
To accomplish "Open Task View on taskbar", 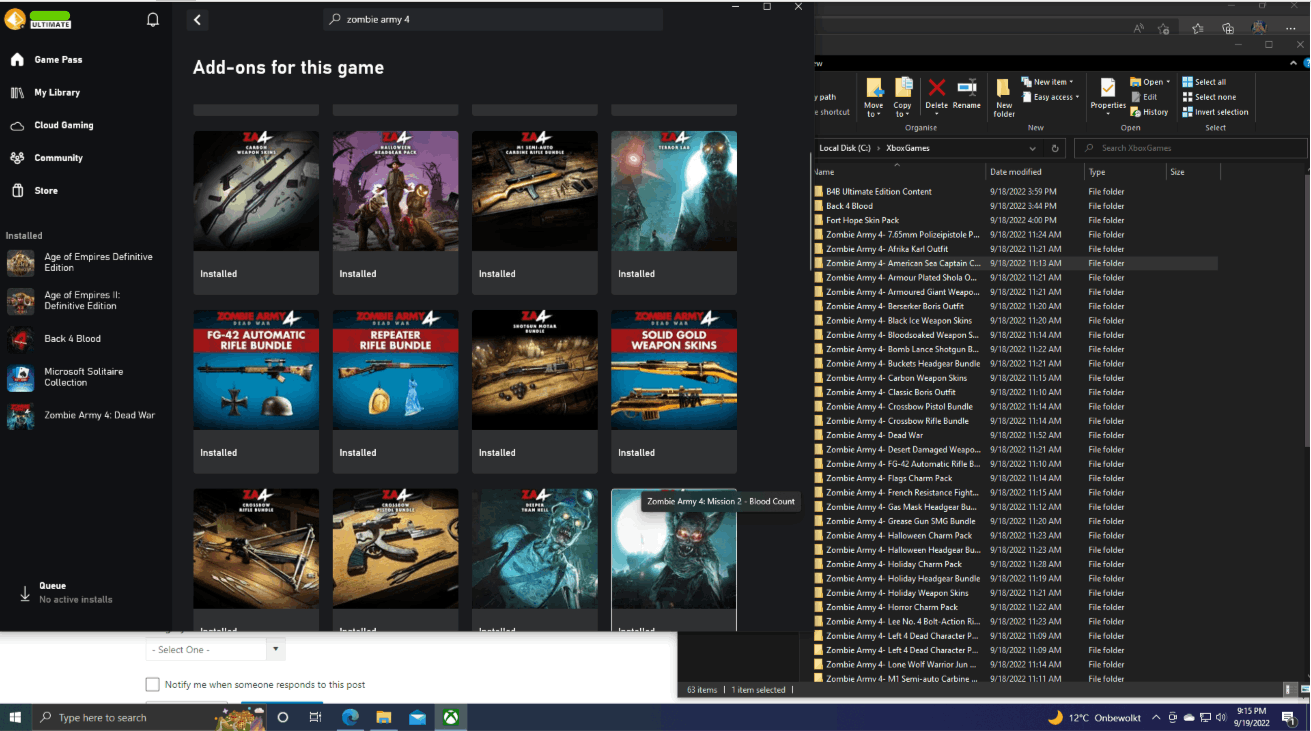I will [314, 717].
